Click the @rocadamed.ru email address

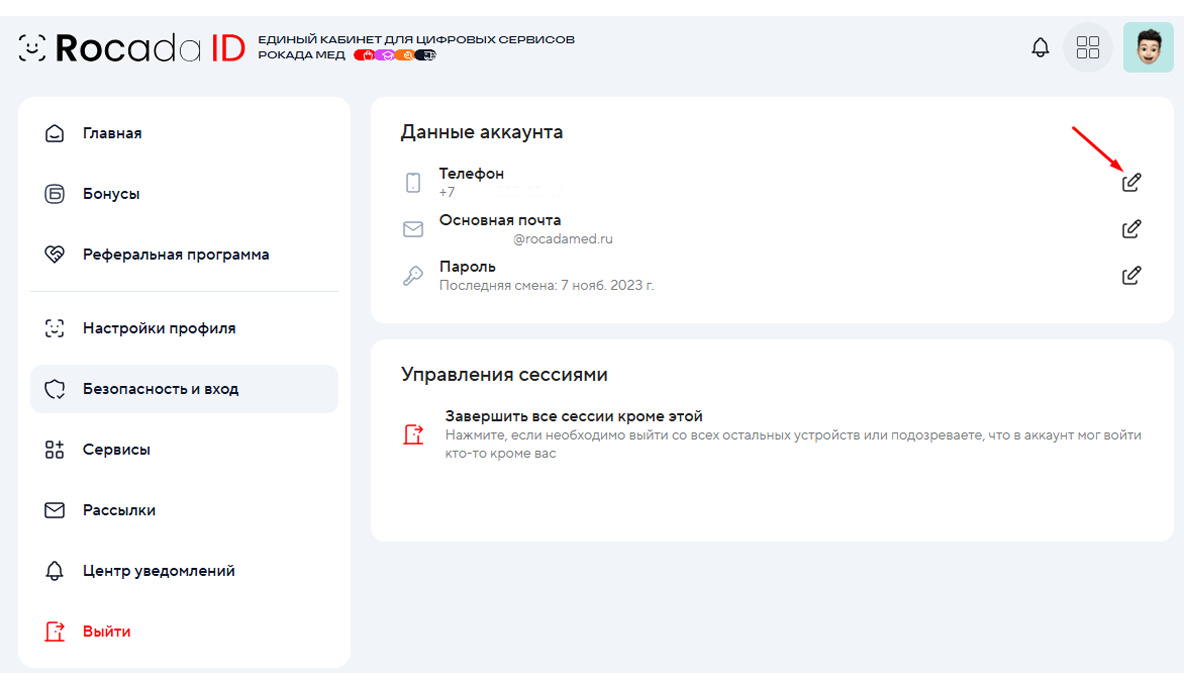(x=563, y=239)
